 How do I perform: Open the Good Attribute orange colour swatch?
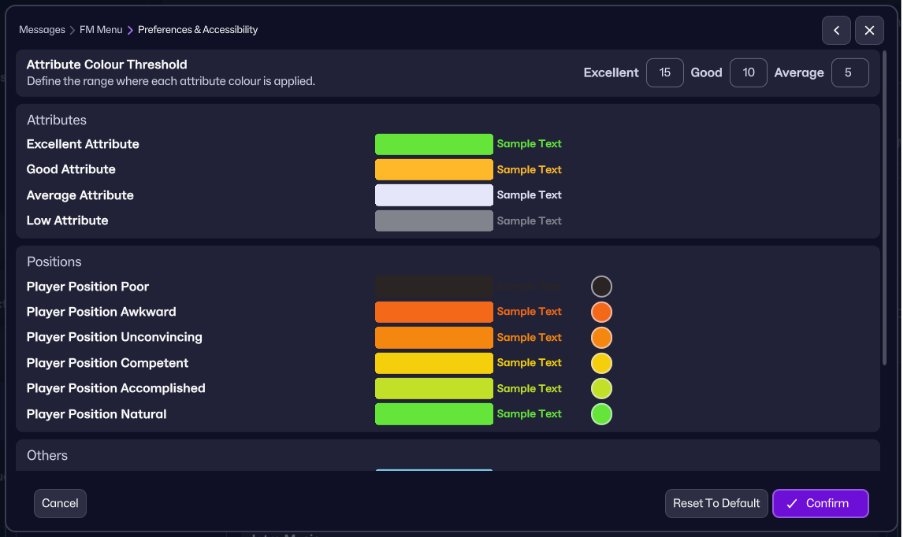433,170
